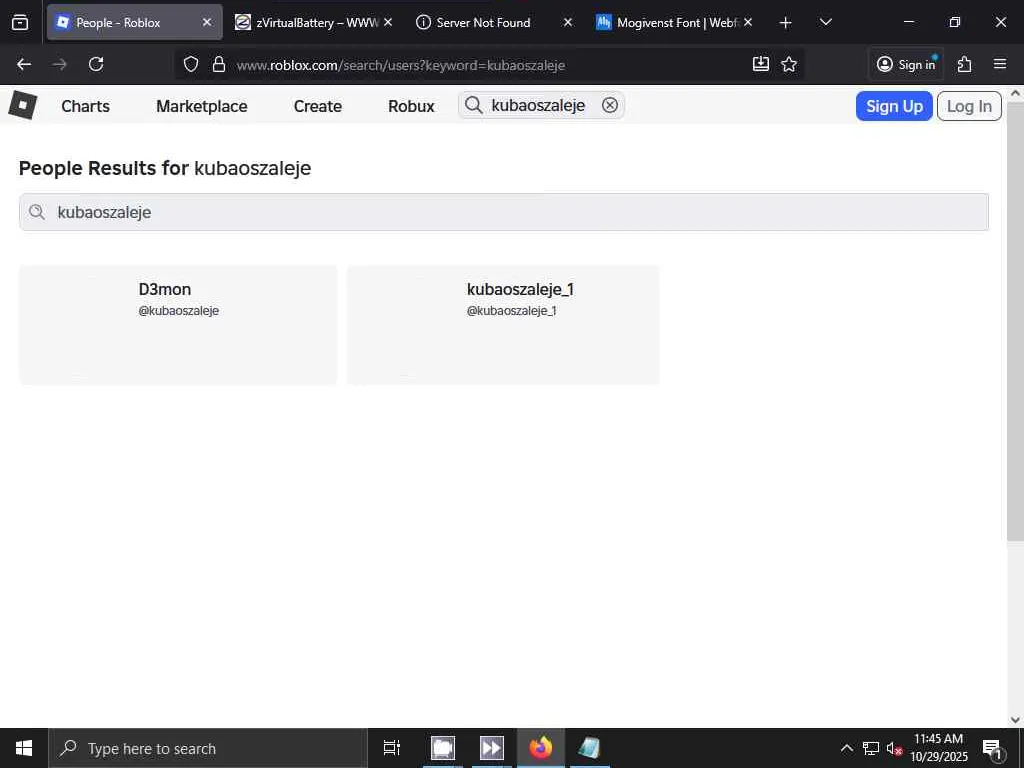Go back with the browser back arrow
The width and height of the screenshot is (1024, 768).
pos(24,64)
